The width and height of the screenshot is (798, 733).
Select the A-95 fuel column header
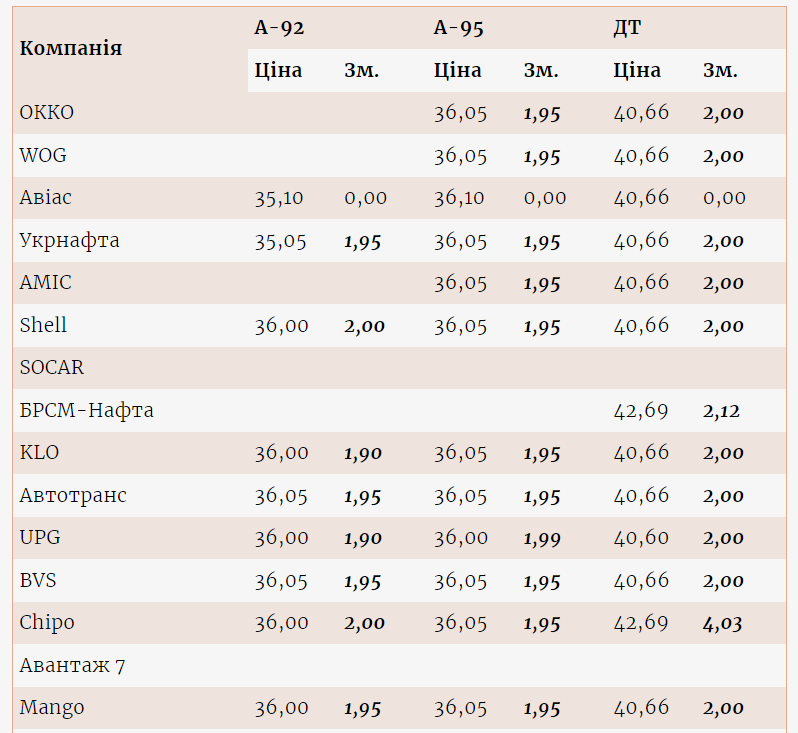[x=459, y=28]
